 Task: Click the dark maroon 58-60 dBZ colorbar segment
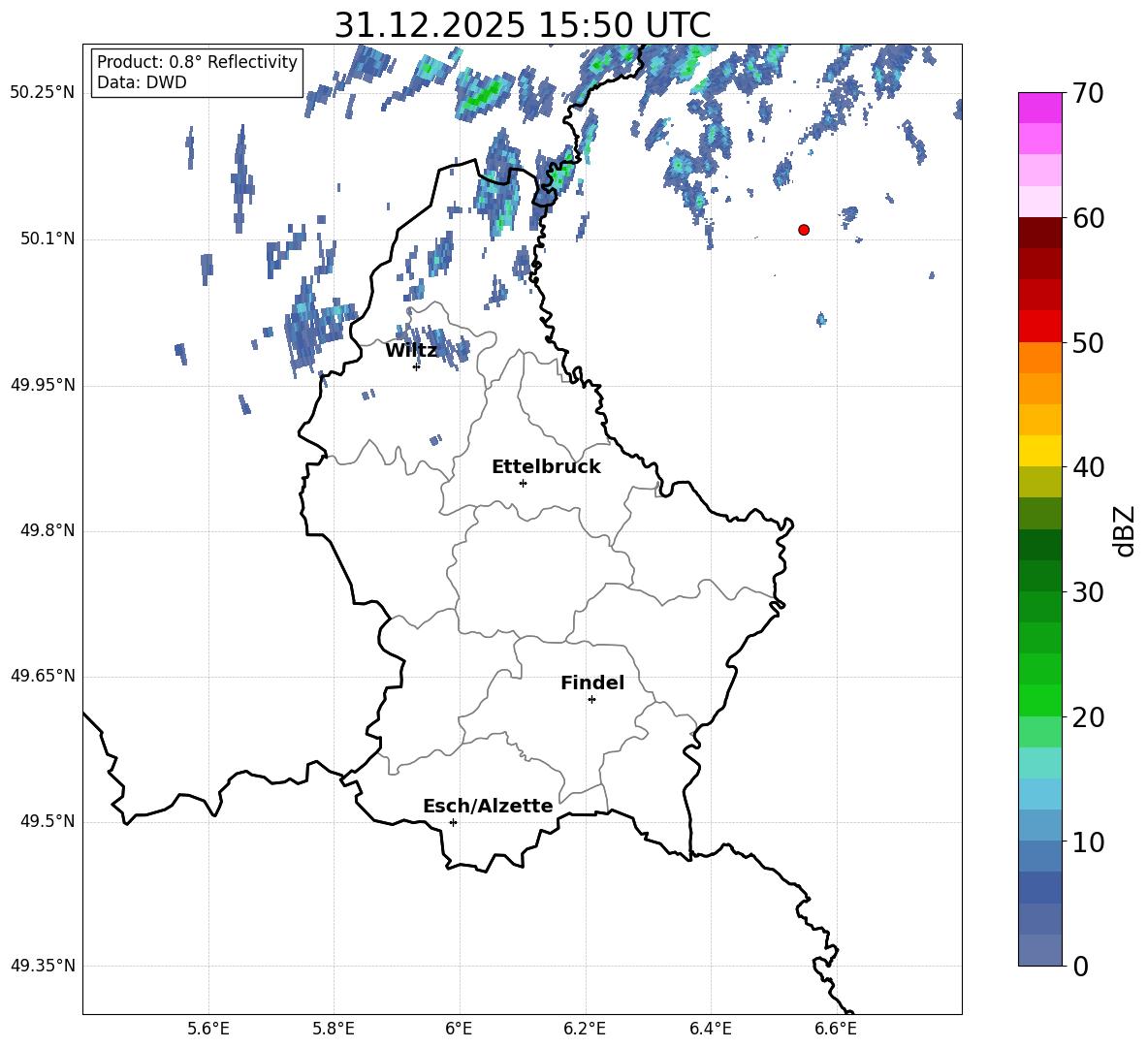point(1040,233)
